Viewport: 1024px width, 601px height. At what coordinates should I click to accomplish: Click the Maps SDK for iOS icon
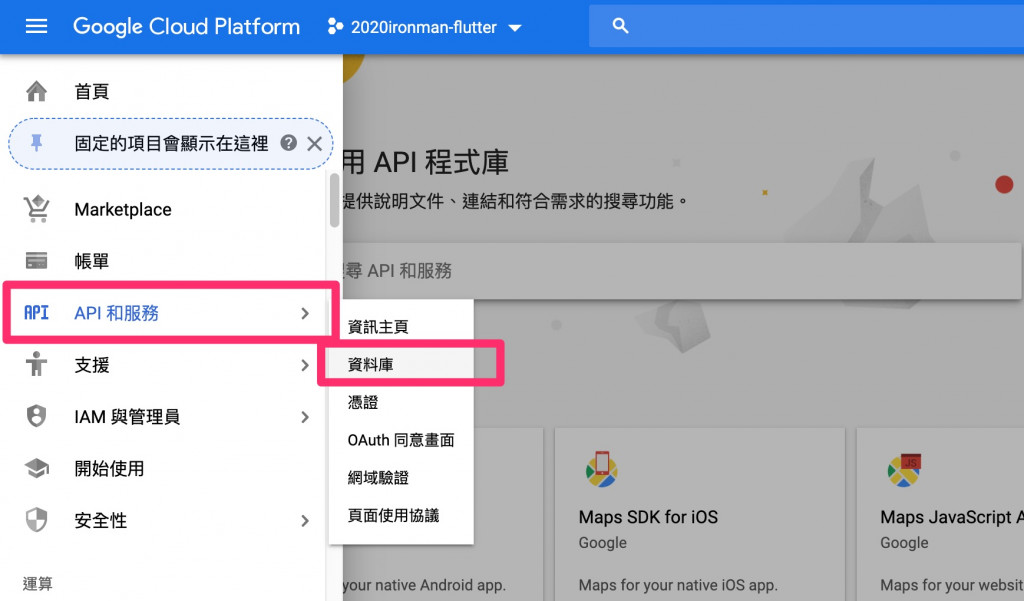click(x=601, y=470)
